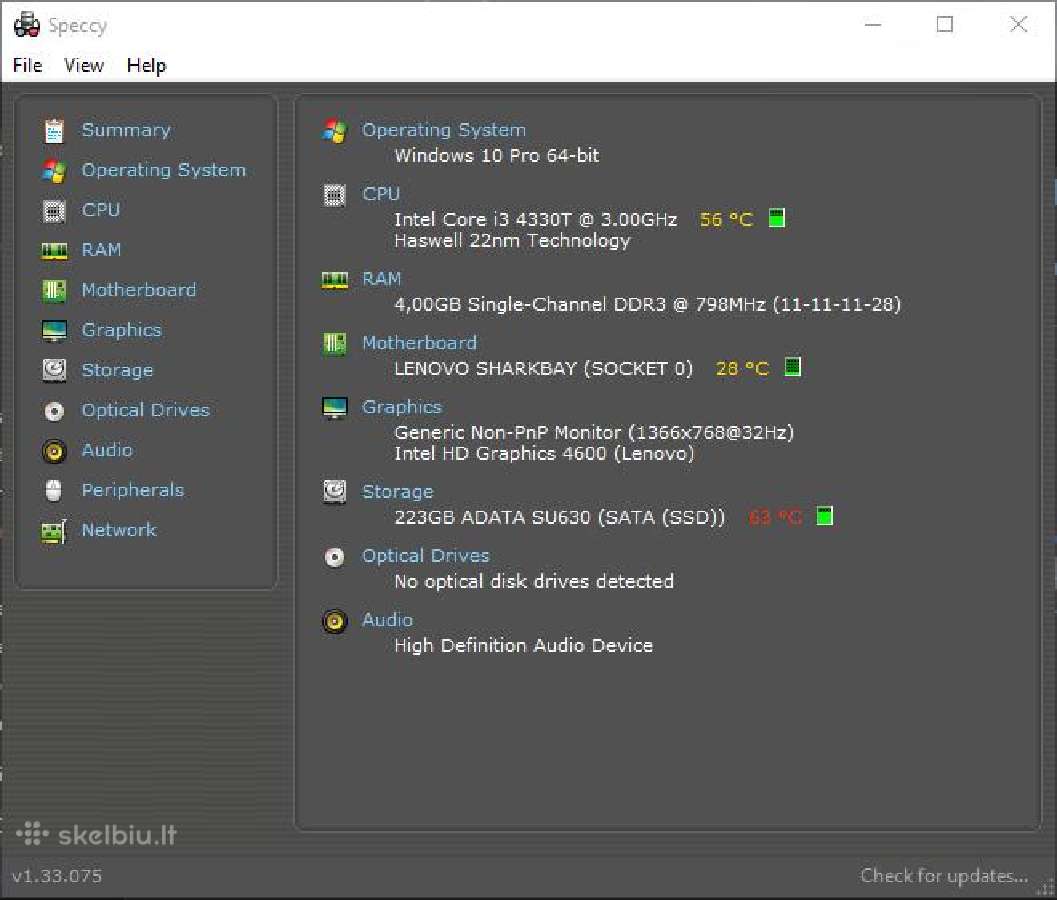The image size is (1057, 900).
Task: Click version number v1.33.075 in status bar
Action: 57,876
